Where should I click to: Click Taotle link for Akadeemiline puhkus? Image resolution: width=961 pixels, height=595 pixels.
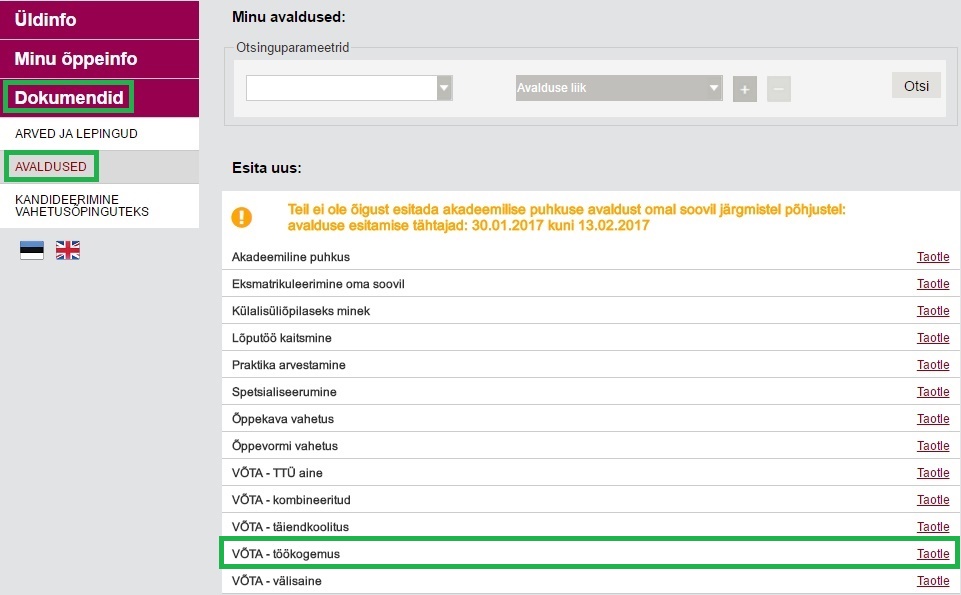(933, 257)
